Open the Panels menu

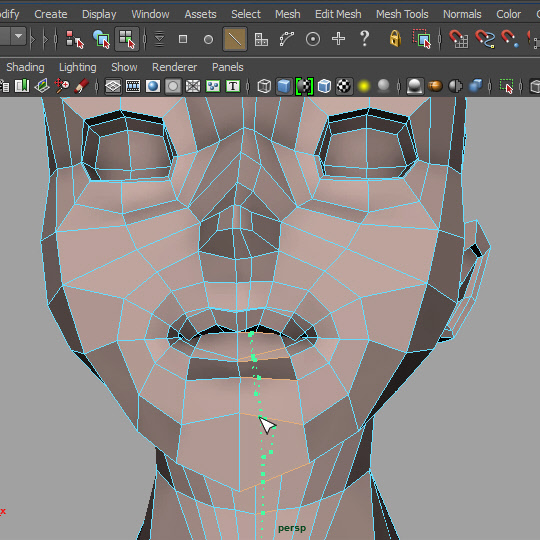(x=228, y=67)
